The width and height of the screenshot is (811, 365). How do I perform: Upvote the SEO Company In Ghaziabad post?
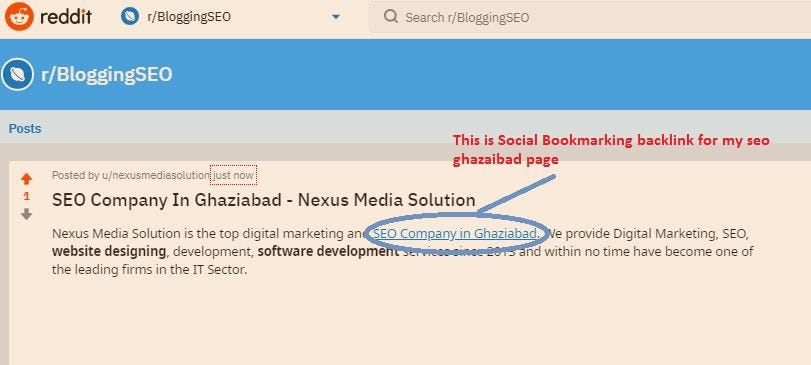(x=26, y=179)
